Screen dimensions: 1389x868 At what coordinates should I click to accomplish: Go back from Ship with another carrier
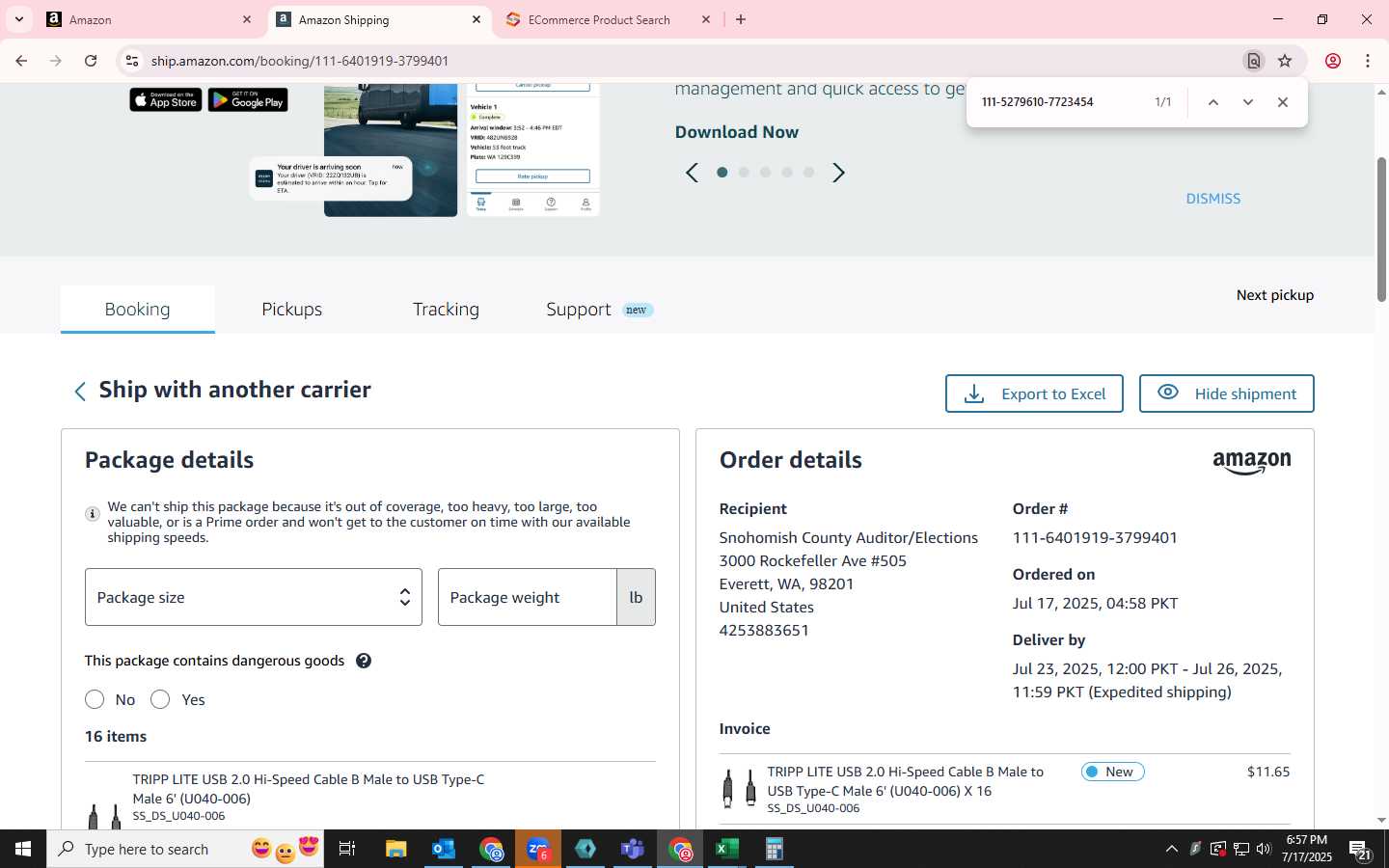point(80,391)
